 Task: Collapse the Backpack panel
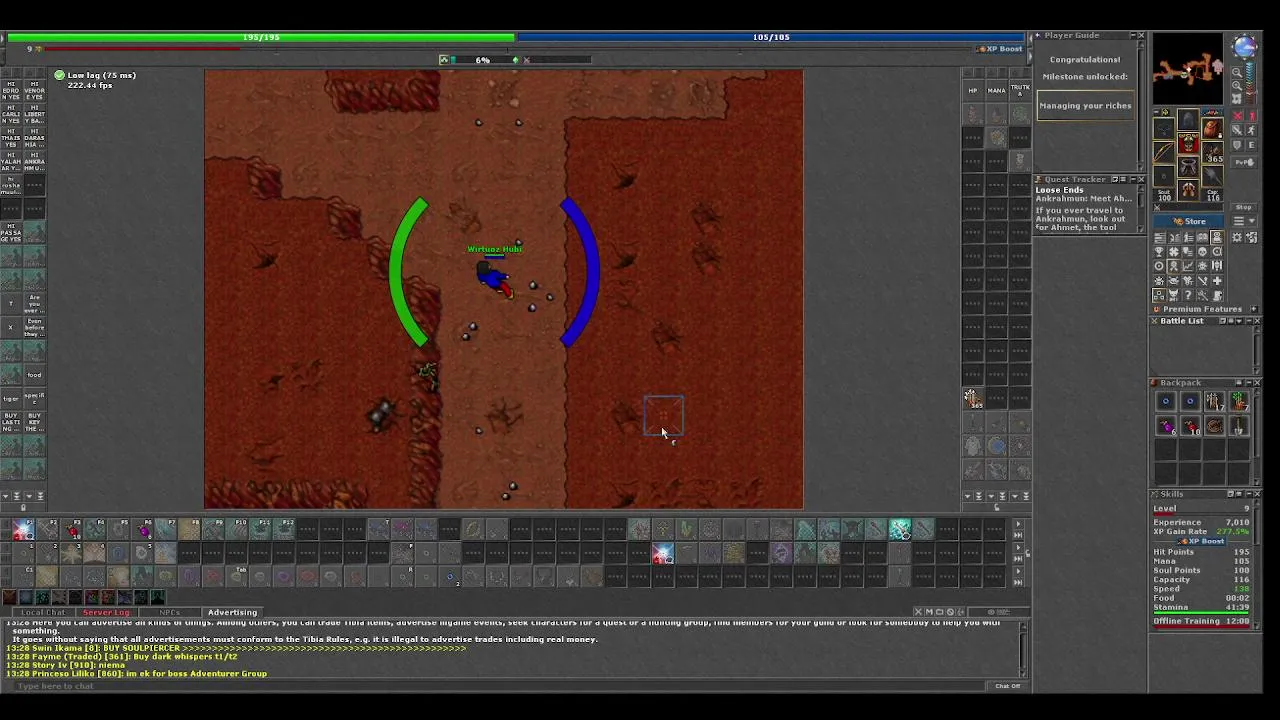tap(1249, 383)
